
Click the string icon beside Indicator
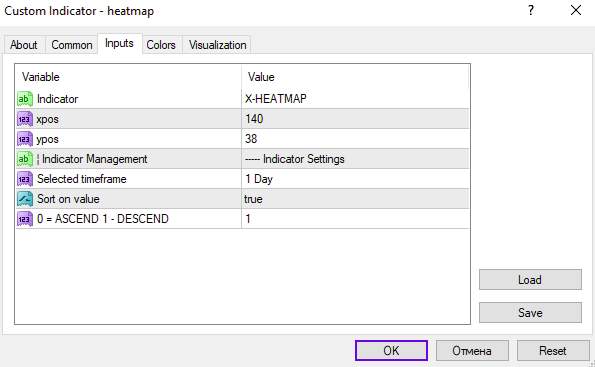tap(25, 99)
